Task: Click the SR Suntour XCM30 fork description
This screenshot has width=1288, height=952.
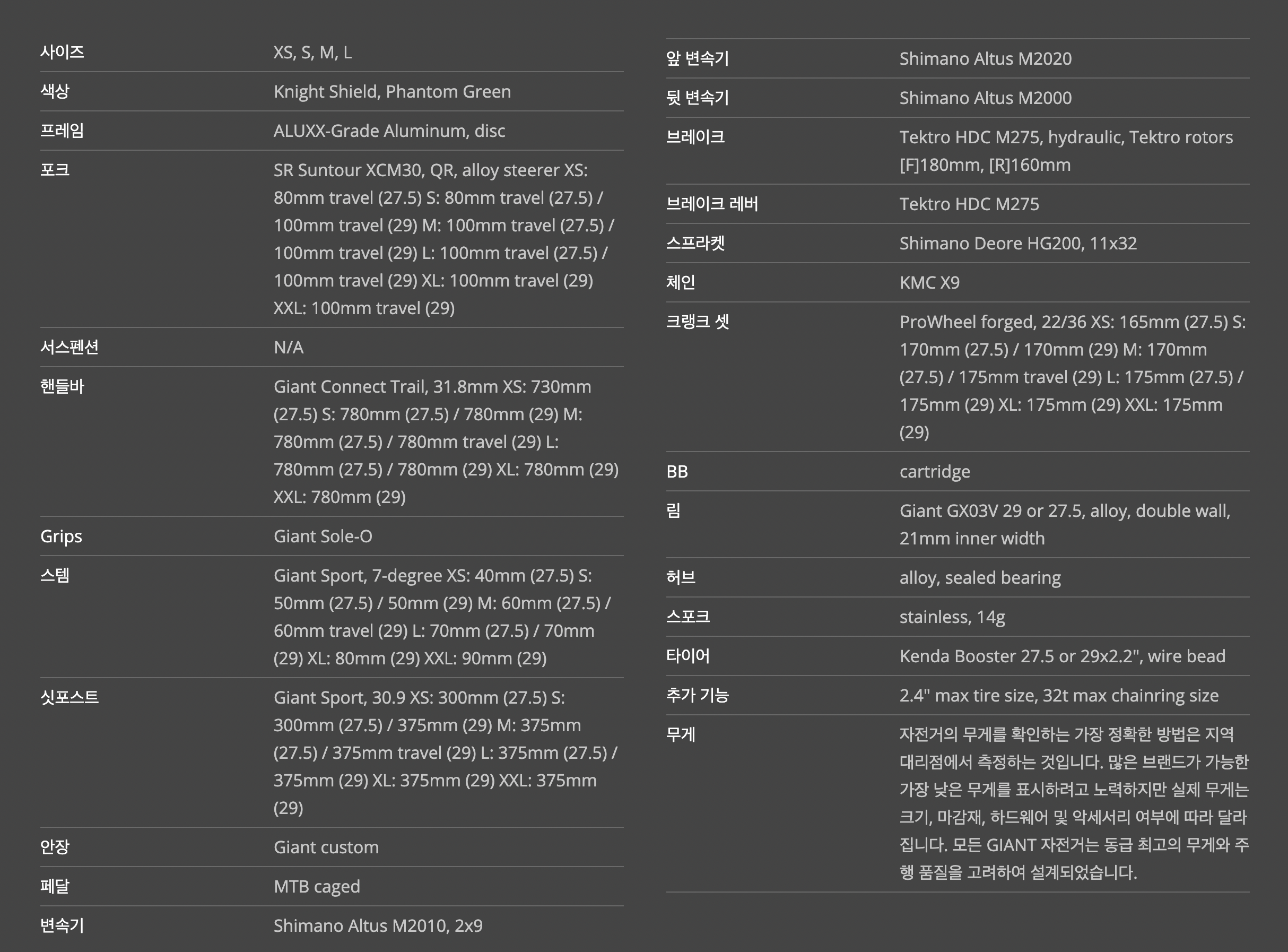Action: [444, 239]
